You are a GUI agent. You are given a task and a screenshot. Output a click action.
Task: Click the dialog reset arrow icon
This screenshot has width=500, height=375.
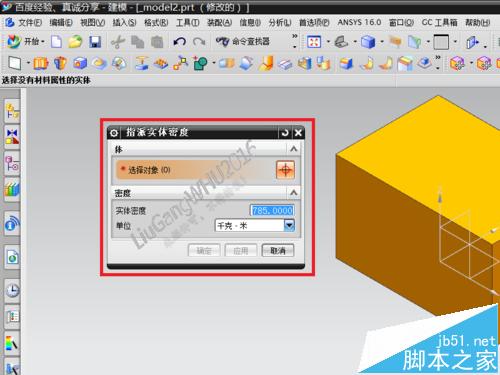[285, 133]
